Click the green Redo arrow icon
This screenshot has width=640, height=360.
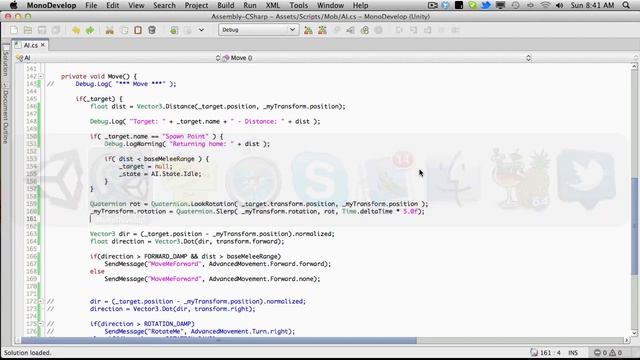(90, 30)
